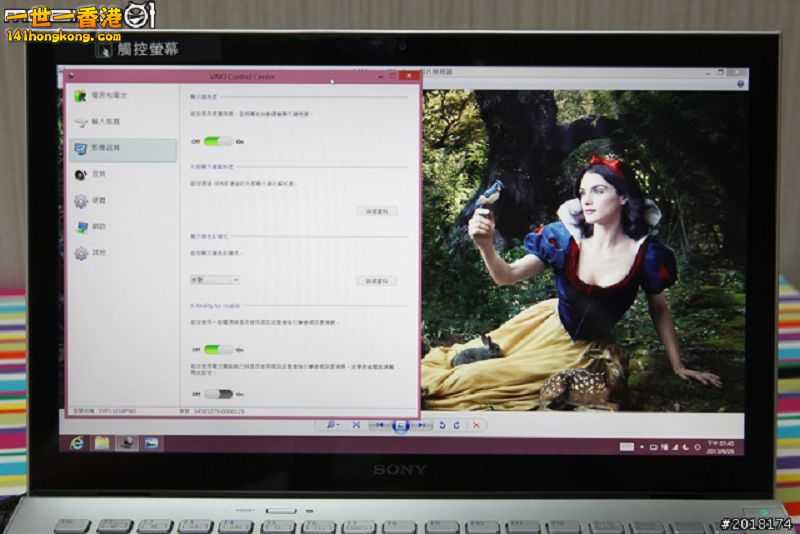The image size is (800, 534).
Task: Open Internet Explorer from the taskbar
Action: pos(77,443)
